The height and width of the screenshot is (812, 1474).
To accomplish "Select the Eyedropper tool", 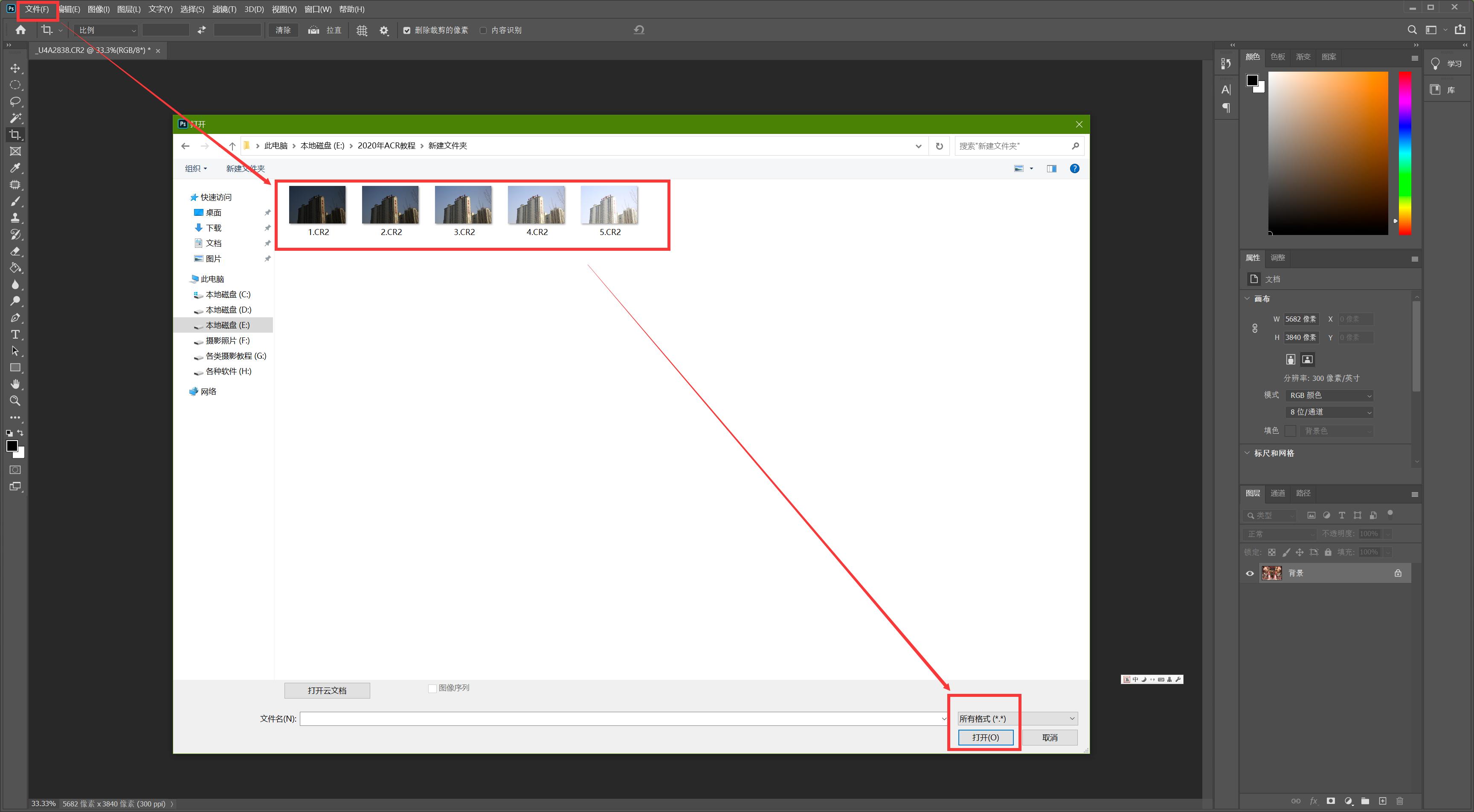I will pyautogui.click(x=15, y=168).
